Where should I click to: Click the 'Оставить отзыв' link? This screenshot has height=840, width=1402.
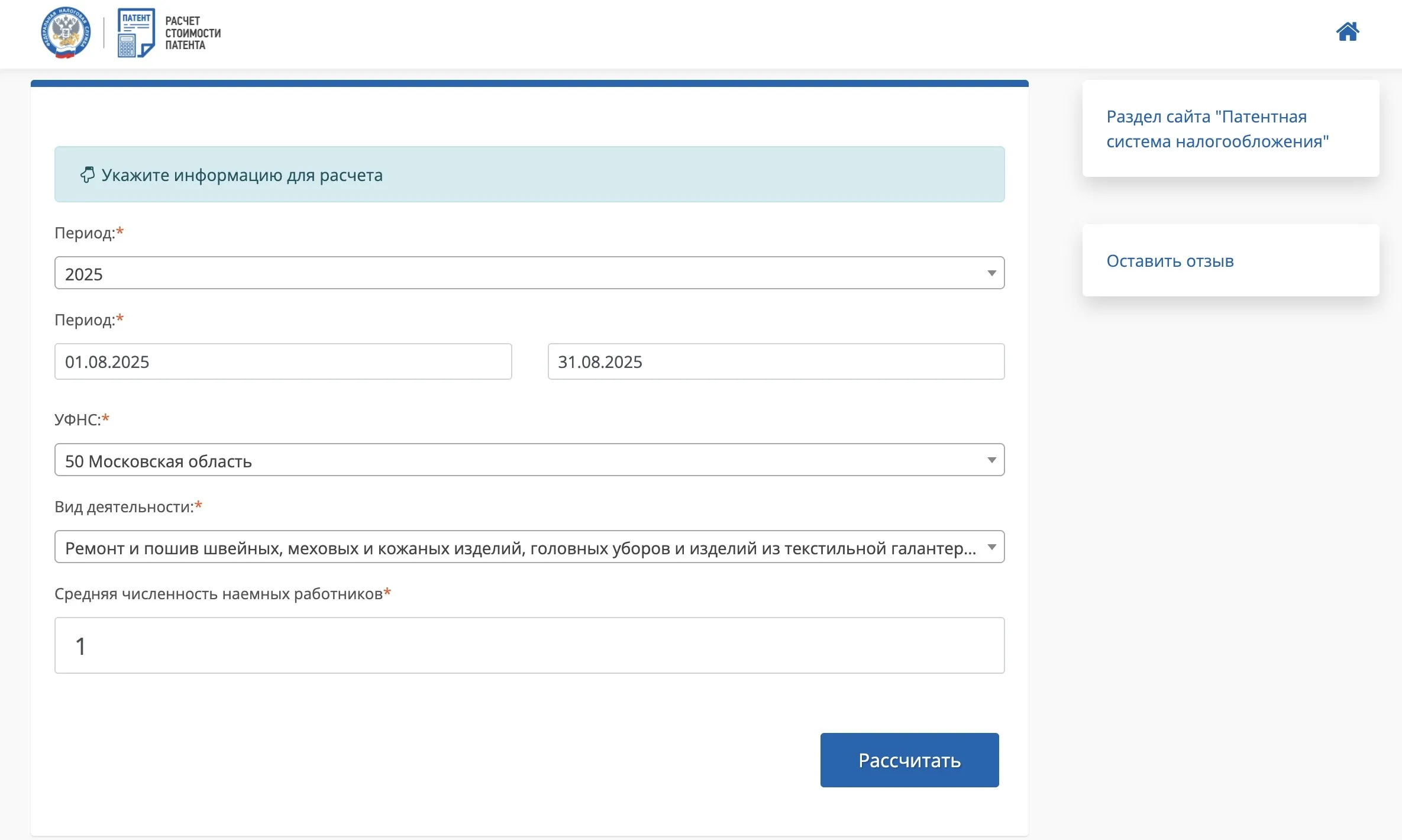pyautogui.click(x=1170, y=261)
